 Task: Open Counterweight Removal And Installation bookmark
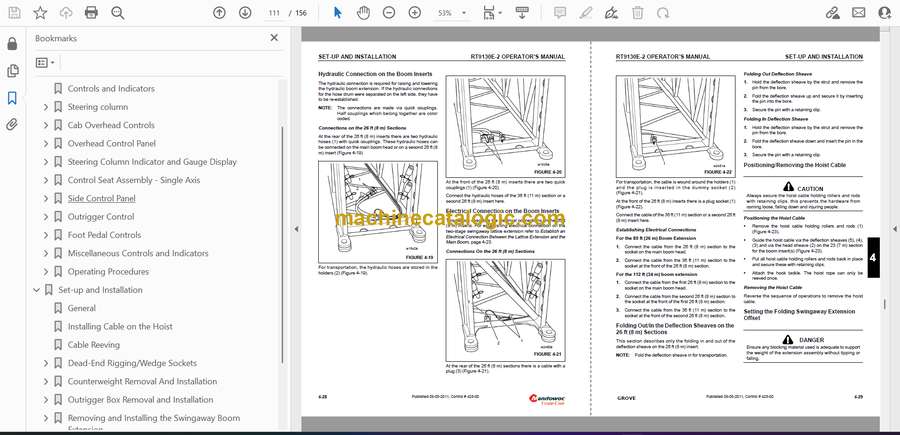(x=142, y=382)
